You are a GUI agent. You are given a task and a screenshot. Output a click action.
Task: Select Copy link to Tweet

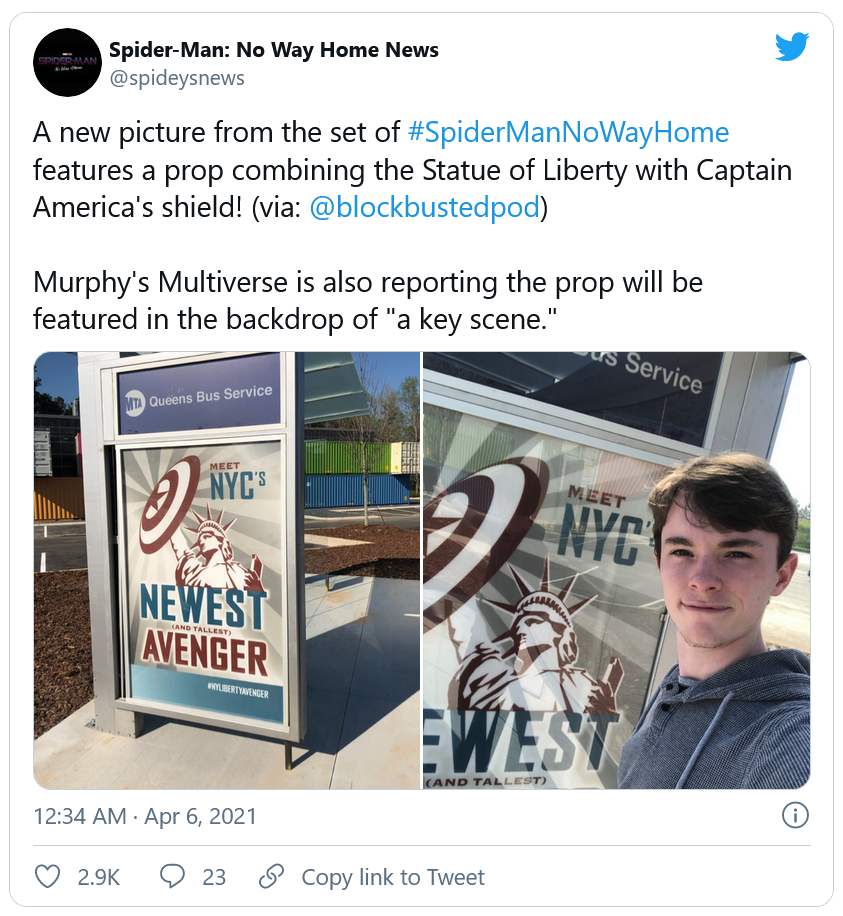(393, 877)
